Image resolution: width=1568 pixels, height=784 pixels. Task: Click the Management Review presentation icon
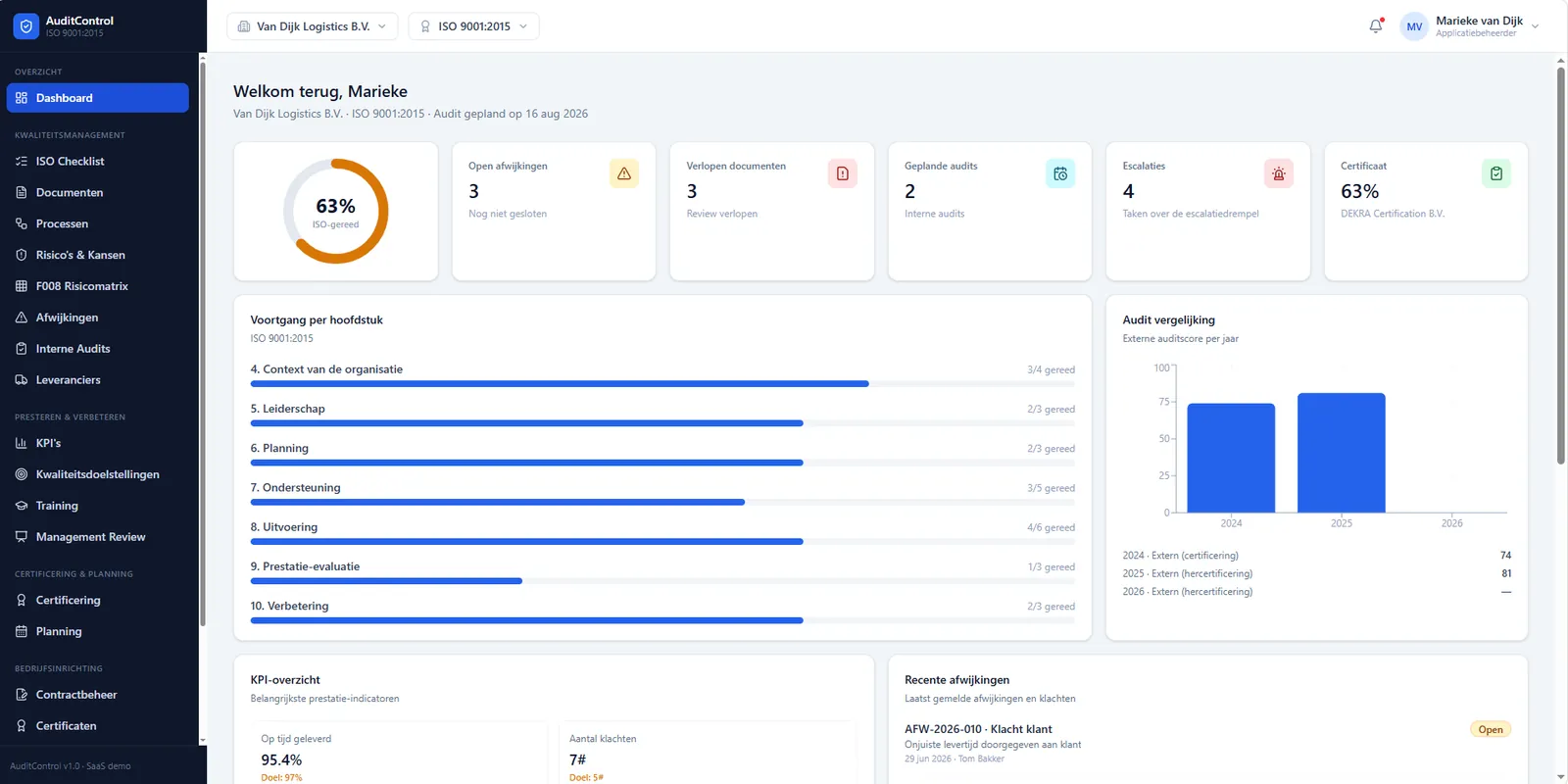tap(22, 537)
